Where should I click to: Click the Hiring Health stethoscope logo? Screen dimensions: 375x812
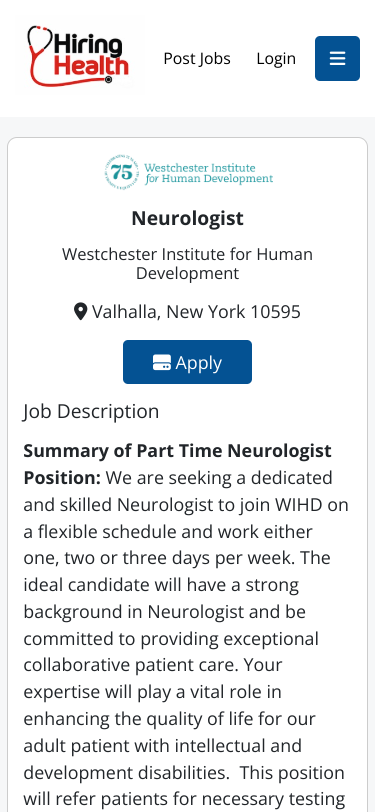(78, 57)
